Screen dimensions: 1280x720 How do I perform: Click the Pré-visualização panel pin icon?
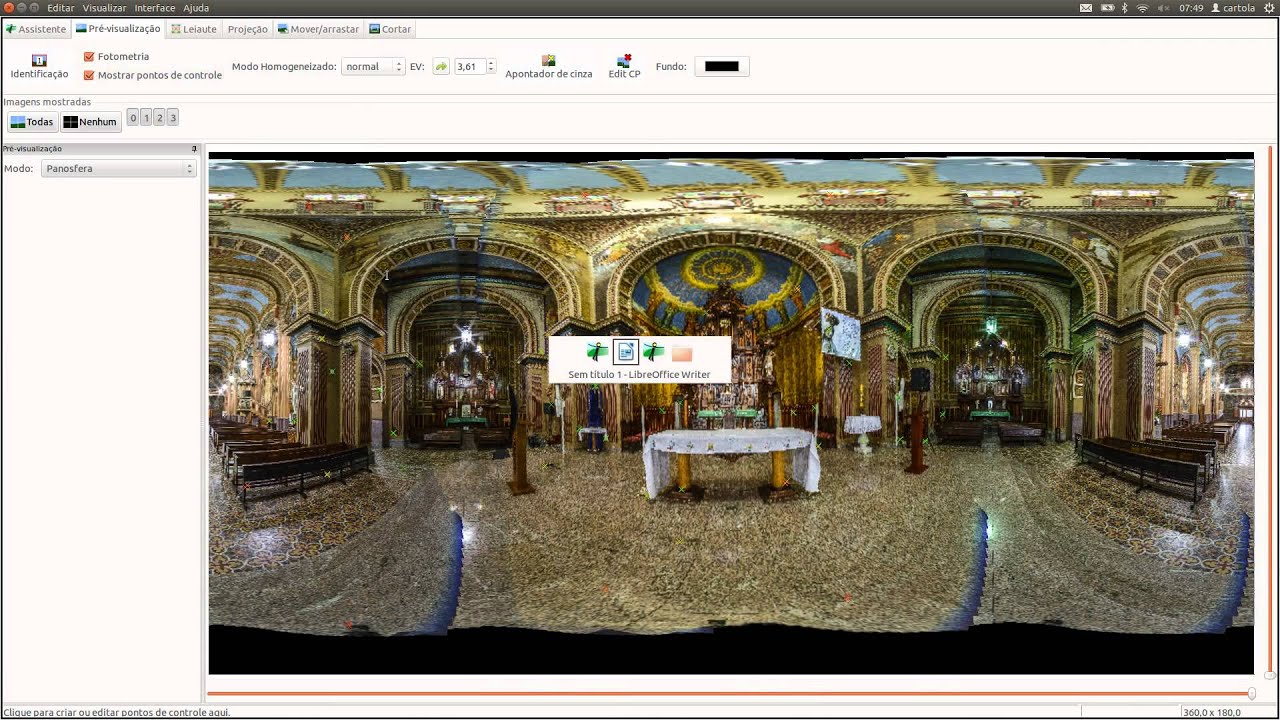(194, 149)
